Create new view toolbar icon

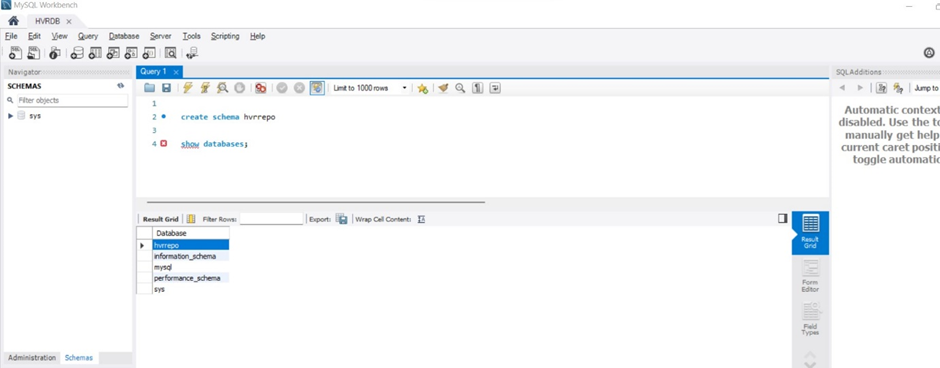(113, 53)
